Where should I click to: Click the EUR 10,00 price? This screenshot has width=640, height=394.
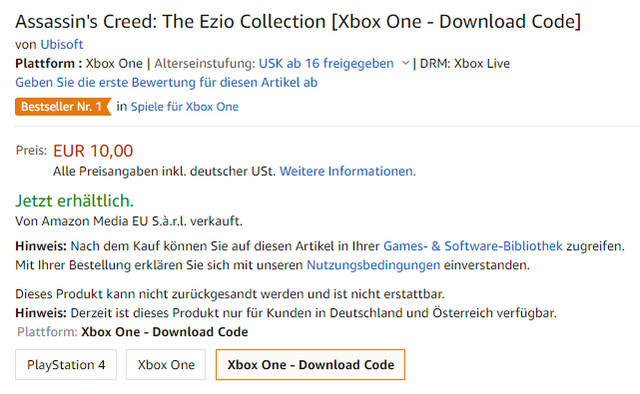(x=93, y=151)
